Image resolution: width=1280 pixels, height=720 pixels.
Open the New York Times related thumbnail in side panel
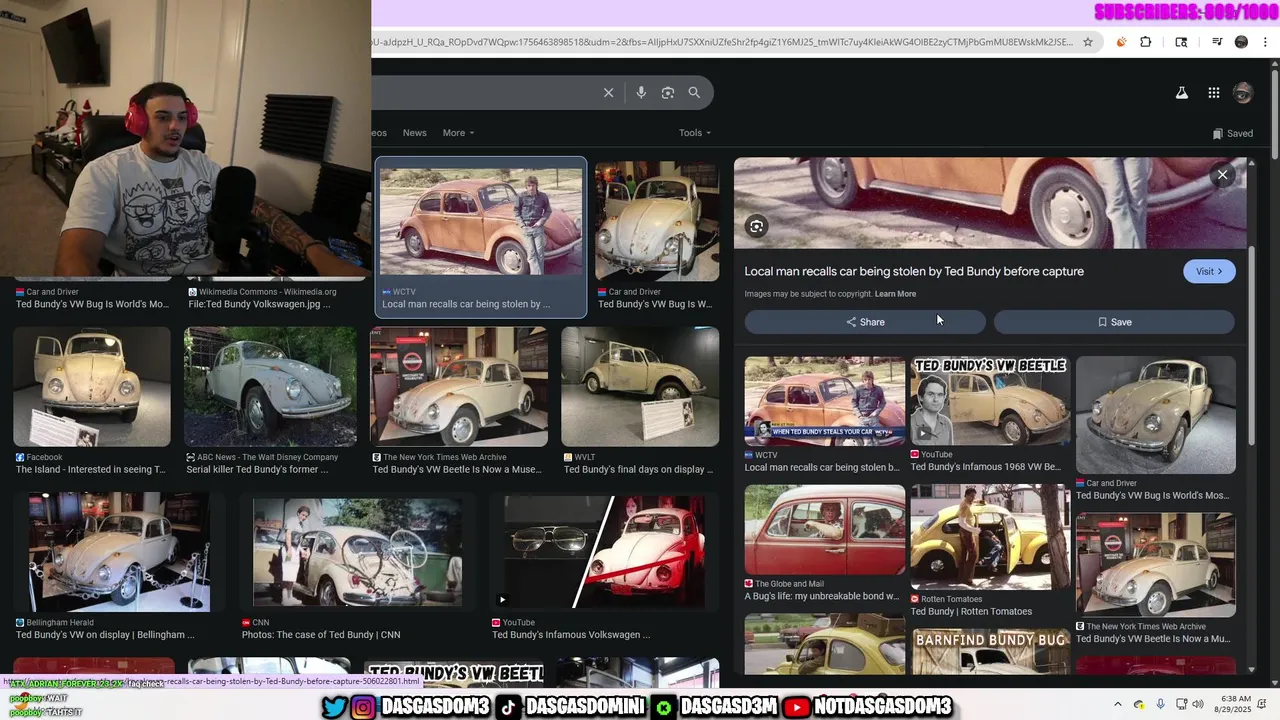(x=1156, y=565)
